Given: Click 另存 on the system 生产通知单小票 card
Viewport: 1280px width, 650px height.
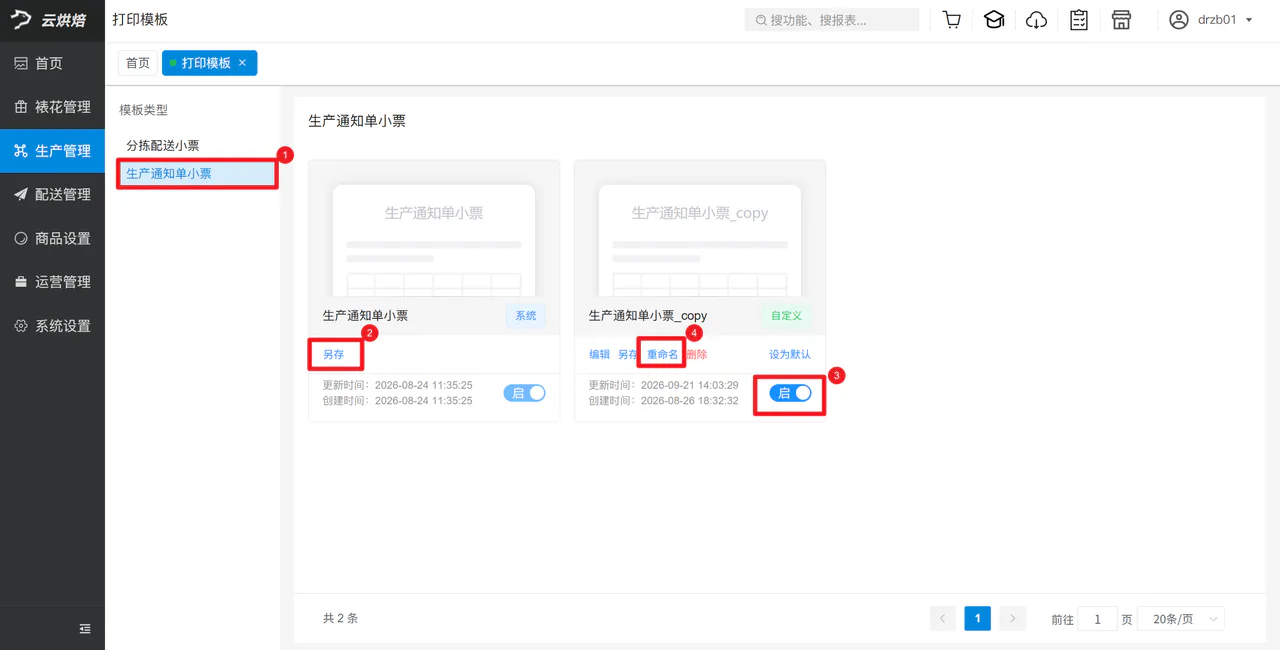Looking at the screenshot, I should (333, 354).
